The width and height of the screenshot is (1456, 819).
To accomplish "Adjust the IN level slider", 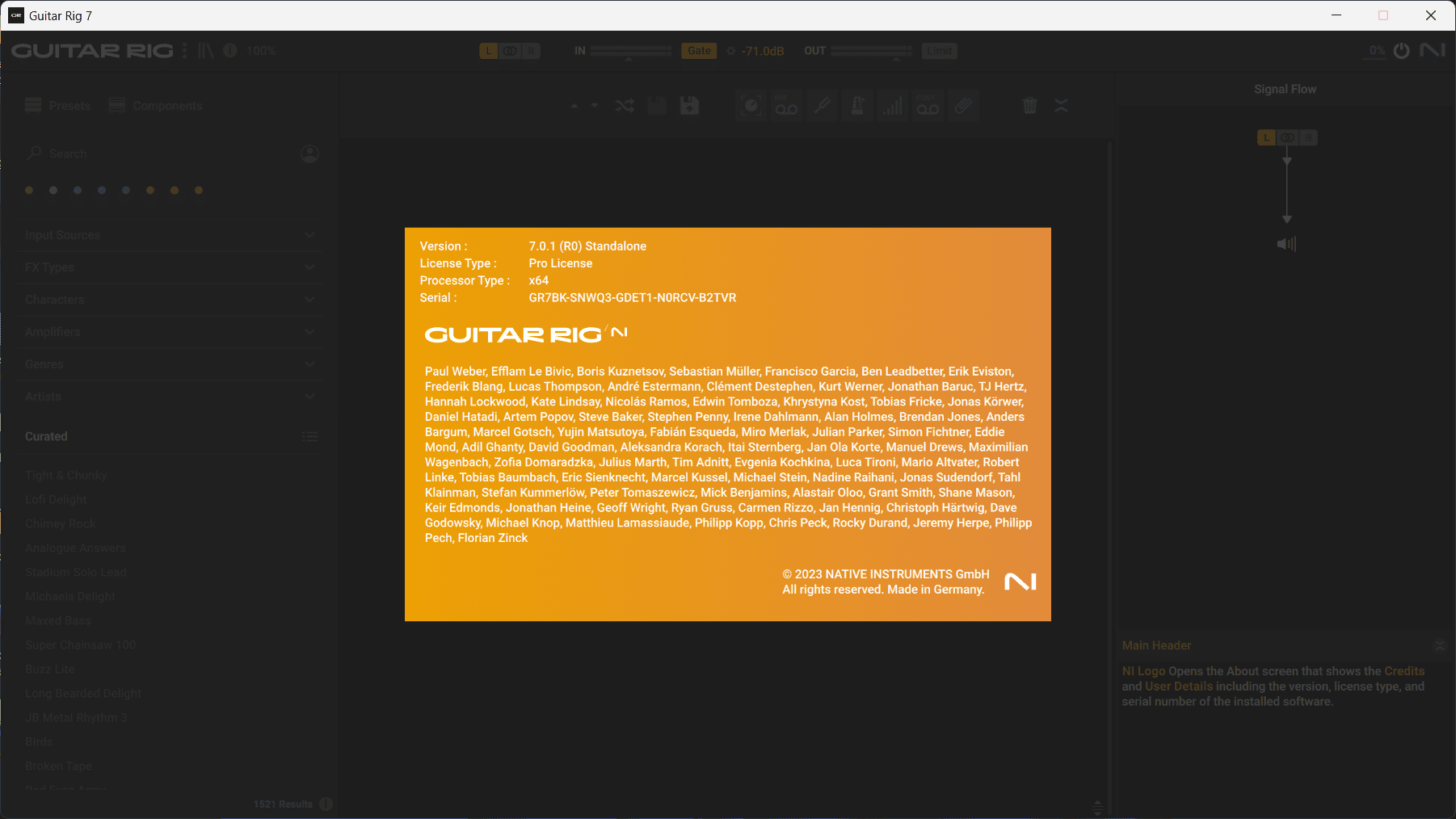I will (630, 52).
